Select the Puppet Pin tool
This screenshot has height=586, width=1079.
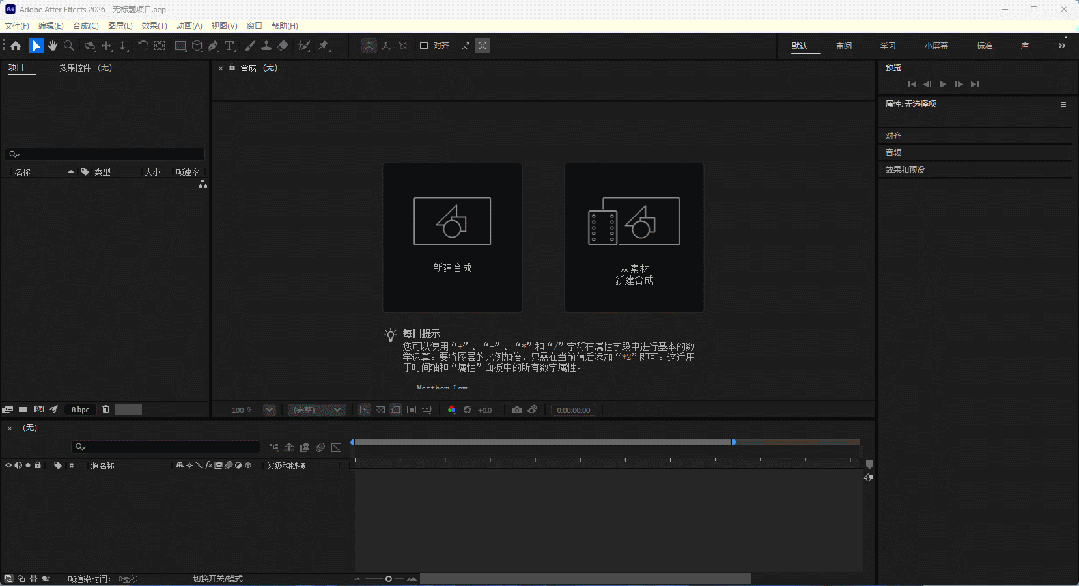[x=323, y=46]
